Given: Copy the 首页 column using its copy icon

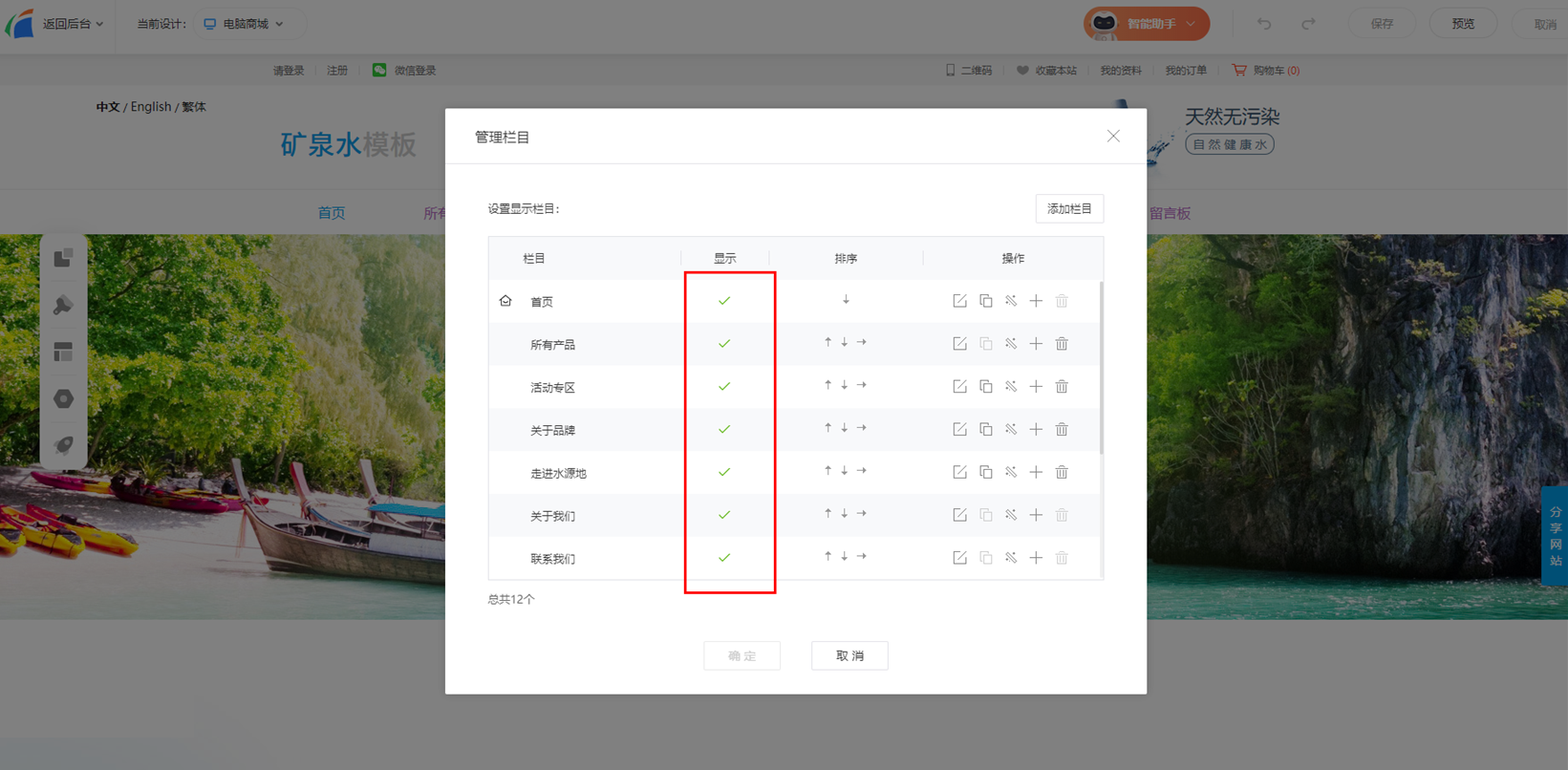Looking at the screenshot, I should pos(985,301).
